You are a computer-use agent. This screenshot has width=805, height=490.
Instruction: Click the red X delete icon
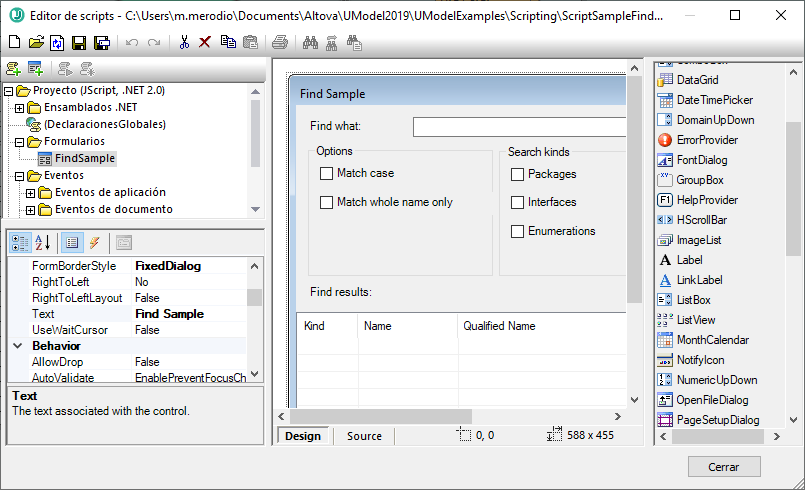click(205, 42)
